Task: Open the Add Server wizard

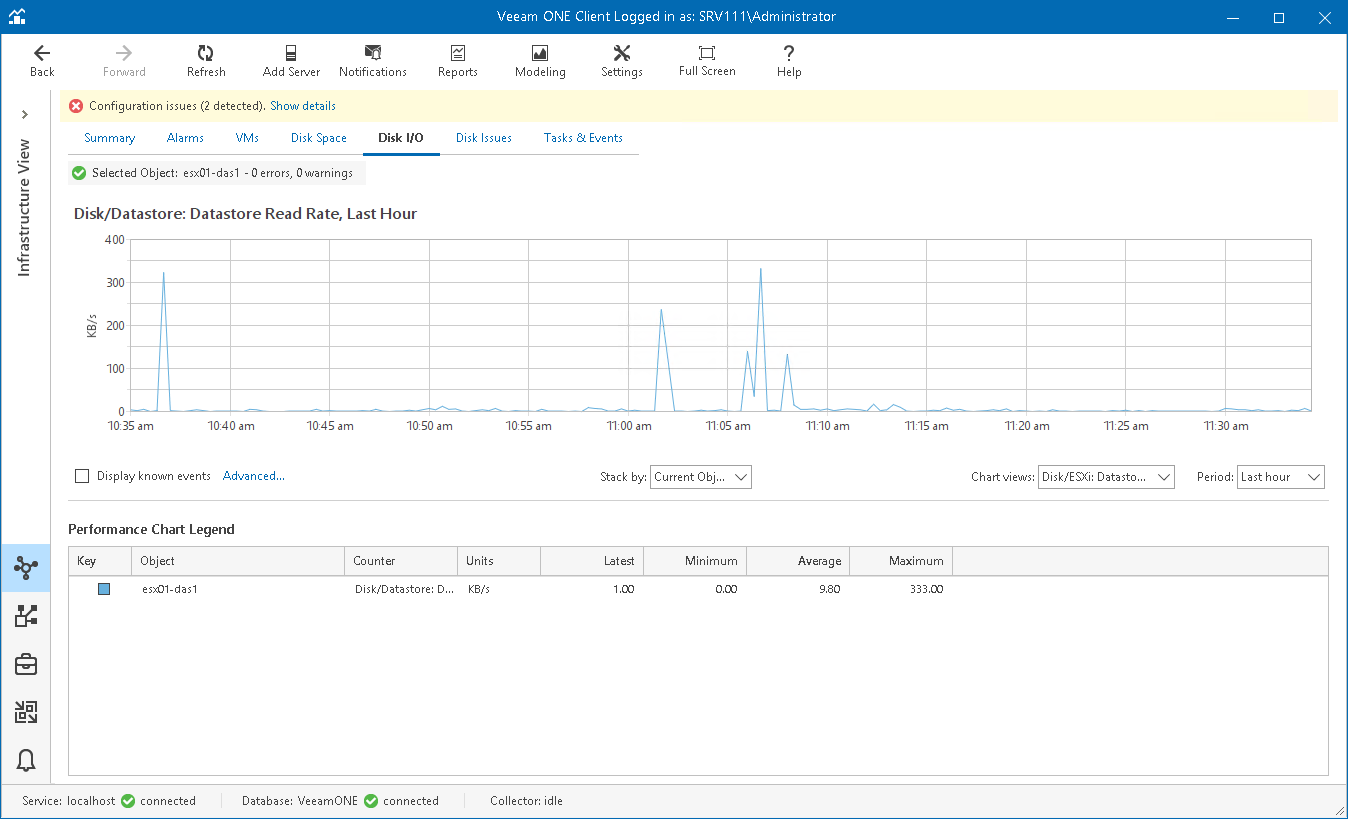Action: (291, 61)
